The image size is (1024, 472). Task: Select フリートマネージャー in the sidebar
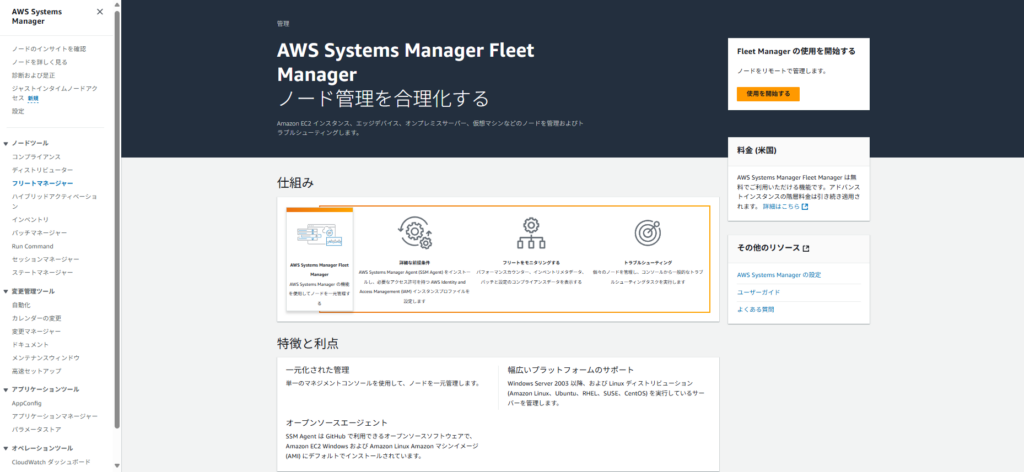pyautogui.click(x=42, y=183)
